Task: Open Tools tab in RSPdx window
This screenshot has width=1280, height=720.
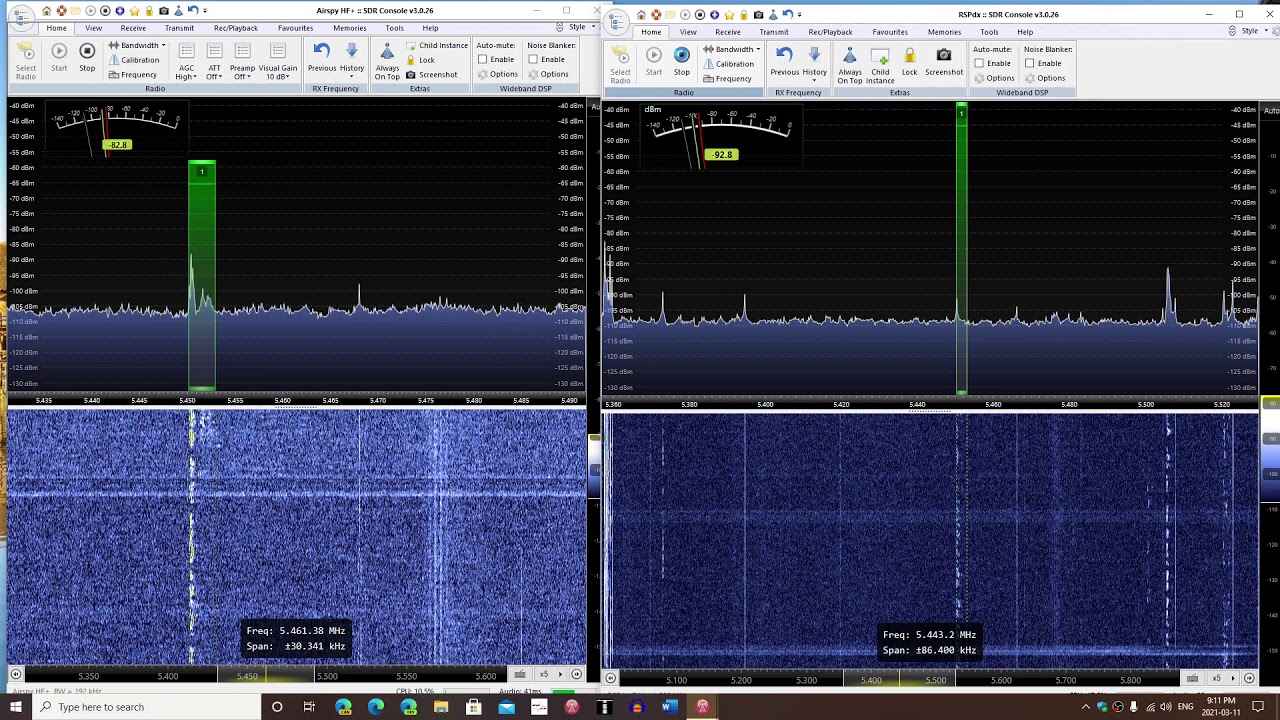Action: coord(989,32)
